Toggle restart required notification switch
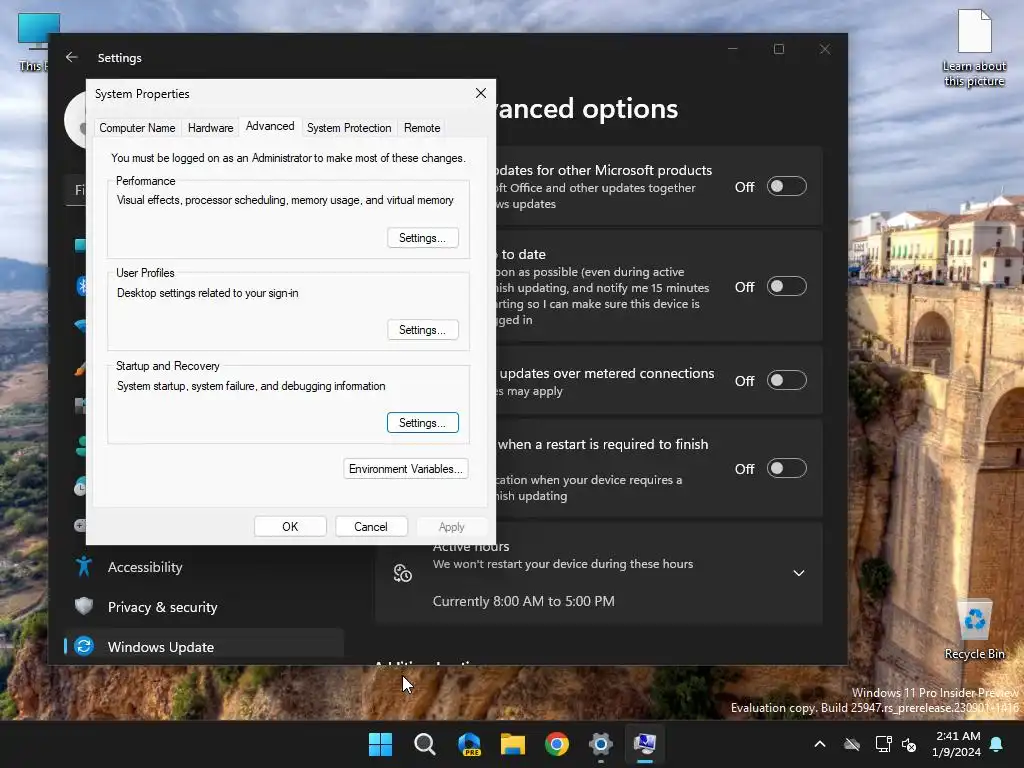The height and width of the screenshot is (768, 1024). point(786,468)
